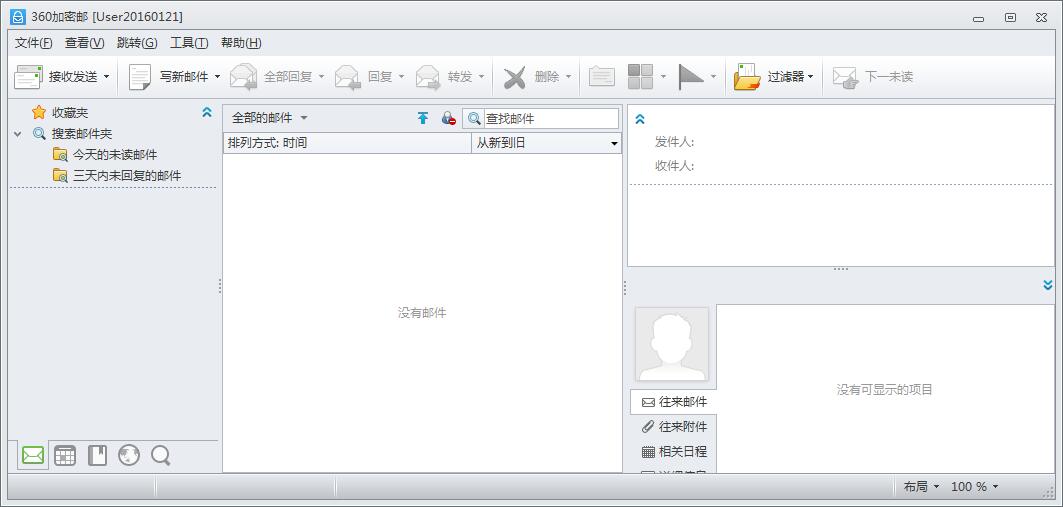Open the address book icon in bottom sidebar
Viewport: 1063px width, 507px height.
click(97, 456)
